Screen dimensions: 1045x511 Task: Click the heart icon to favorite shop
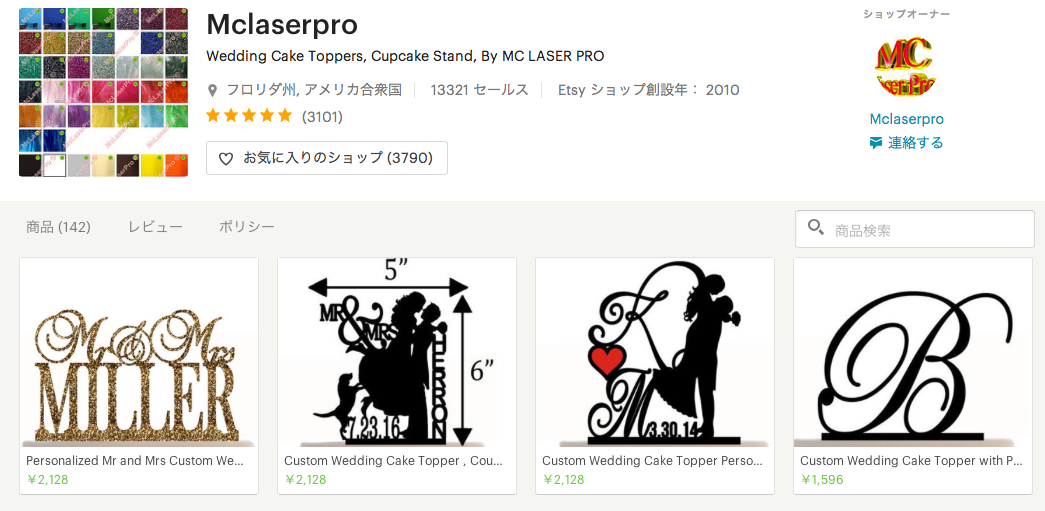click(225, 158)
